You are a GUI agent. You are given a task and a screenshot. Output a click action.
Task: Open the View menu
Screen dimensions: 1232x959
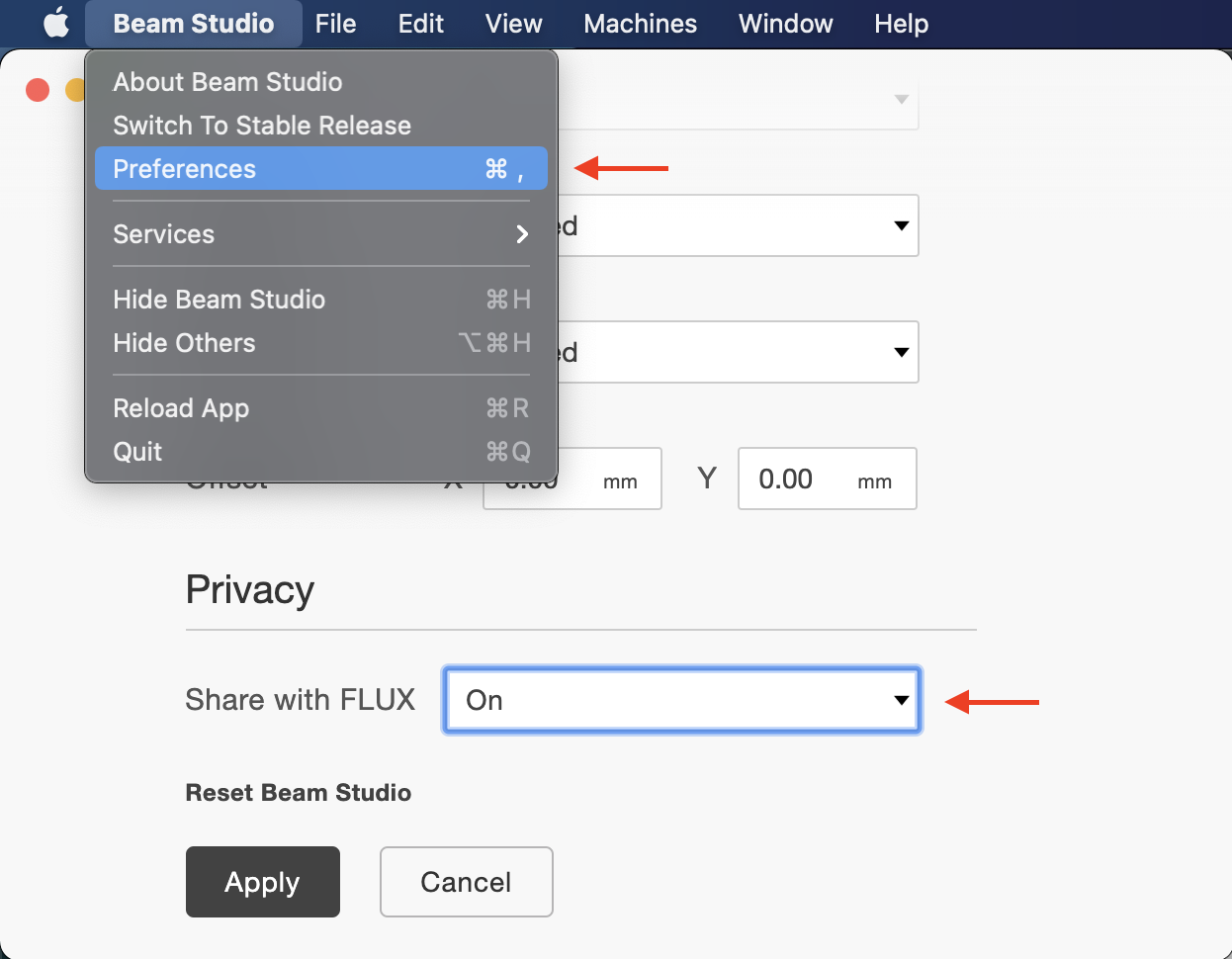coord(513,24)
